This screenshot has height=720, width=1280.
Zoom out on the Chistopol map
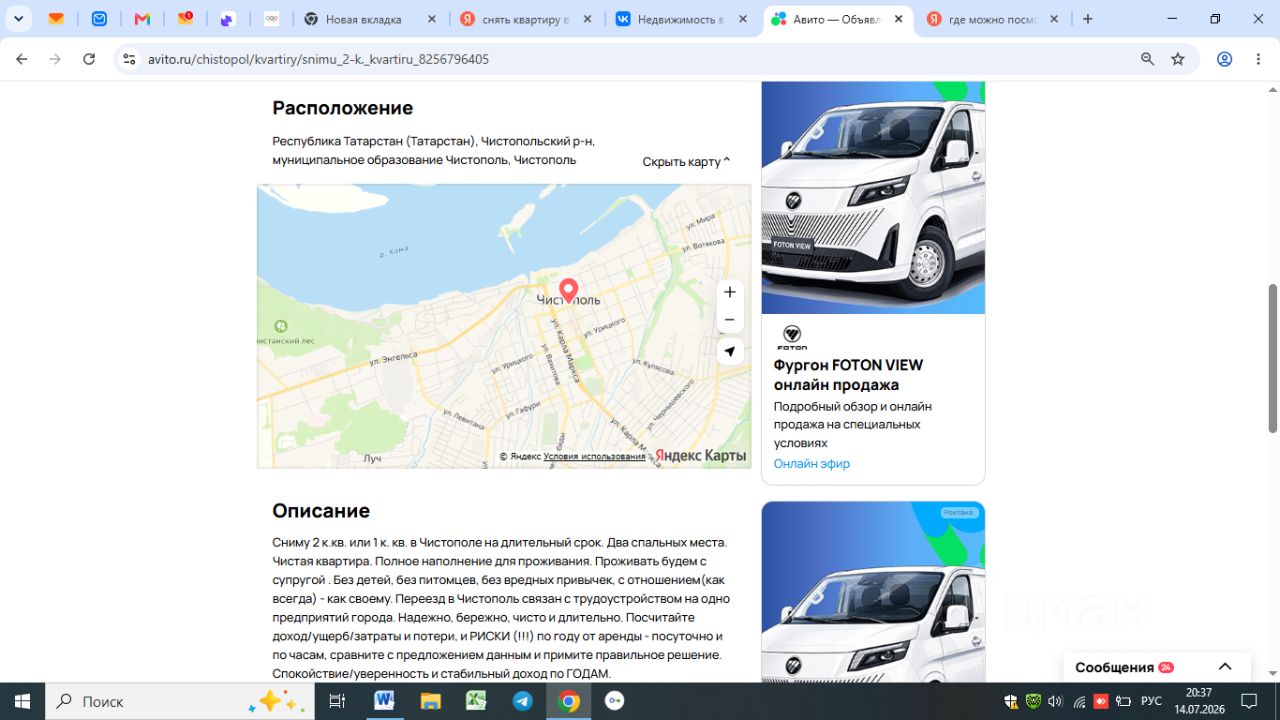pyautogui.click(x=730, y=320)
